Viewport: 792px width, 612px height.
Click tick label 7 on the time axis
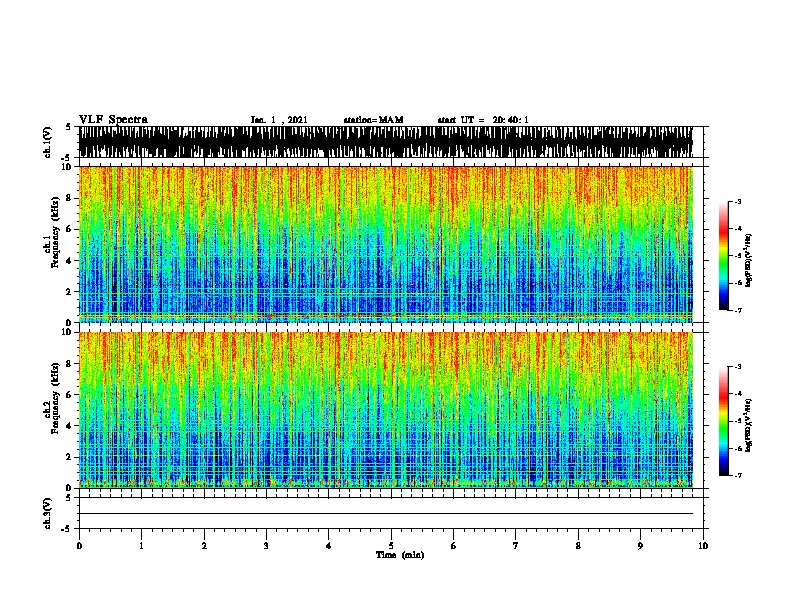click(516, 546)
